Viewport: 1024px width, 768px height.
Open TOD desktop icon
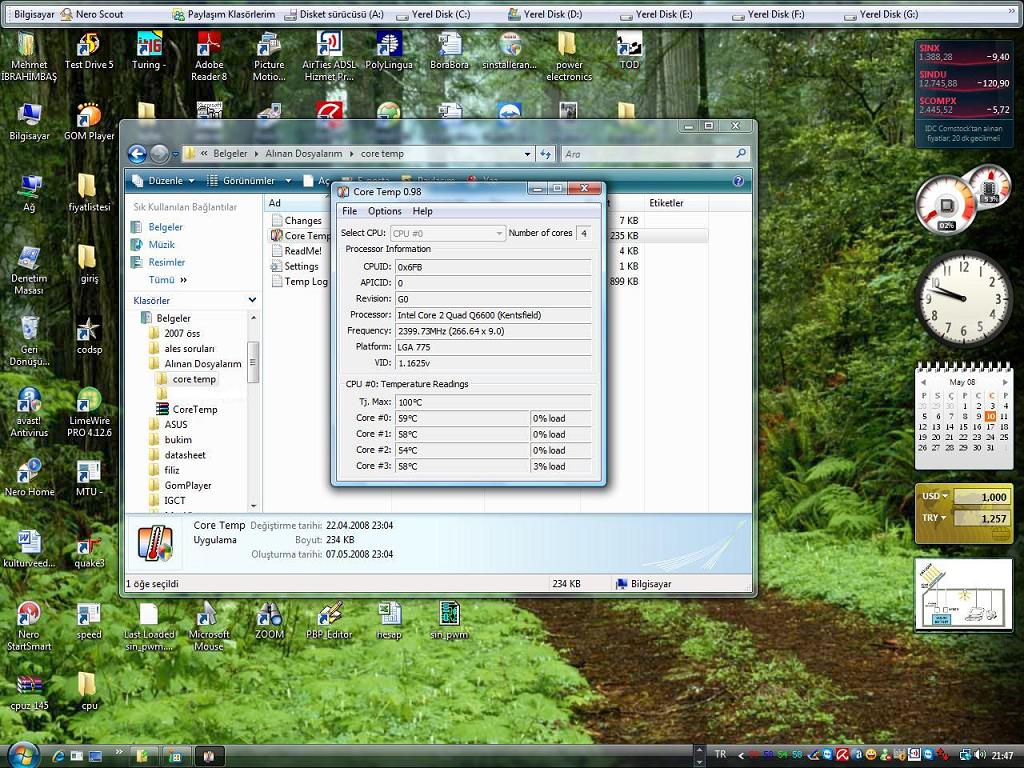tap(629, 52)
